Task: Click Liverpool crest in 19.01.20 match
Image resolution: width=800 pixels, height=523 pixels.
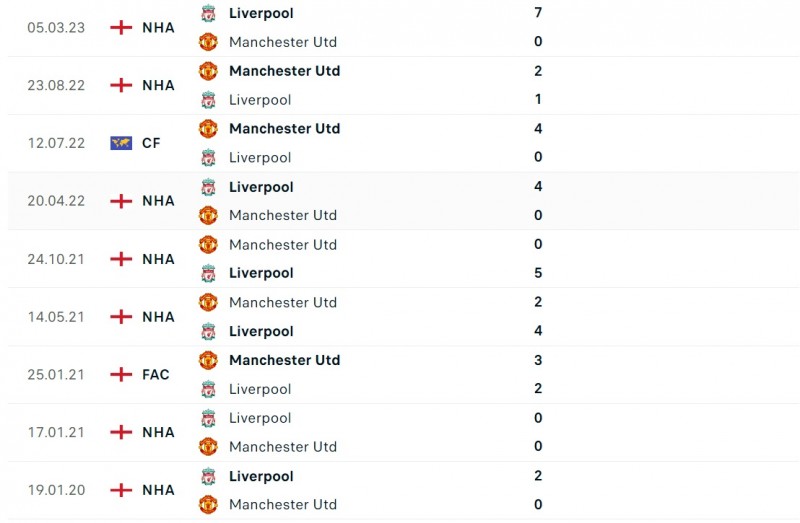Action: point(208,476)
